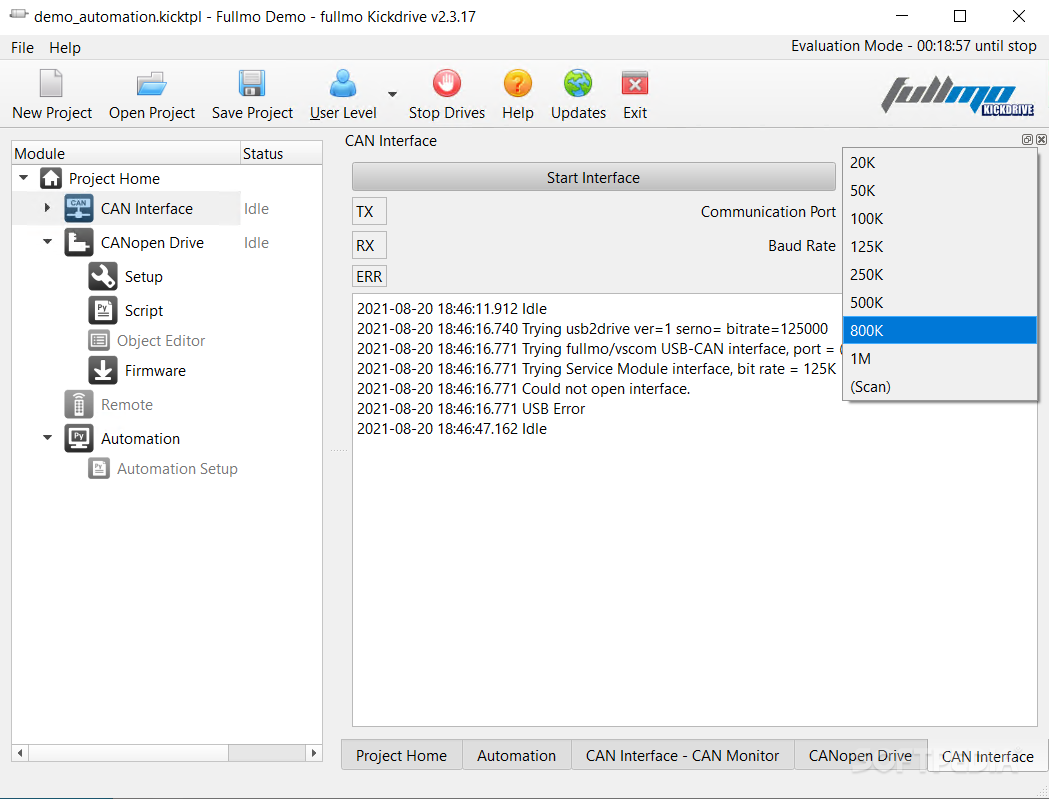
Task: Select highlighted 800K baud rate option
Action: coord(940,331)
